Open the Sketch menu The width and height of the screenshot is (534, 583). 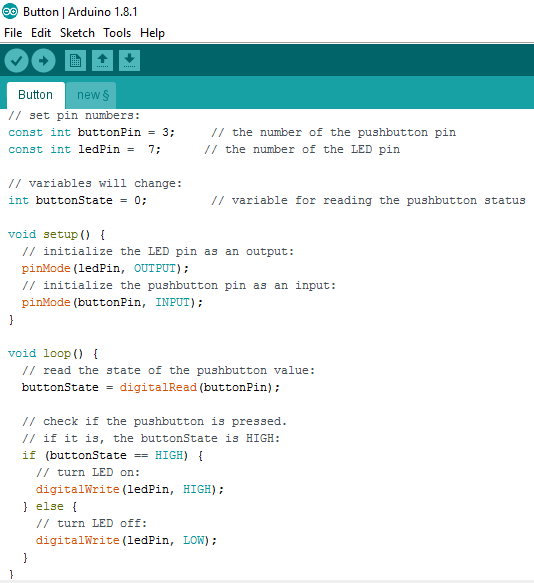click(x=77, y=33)
